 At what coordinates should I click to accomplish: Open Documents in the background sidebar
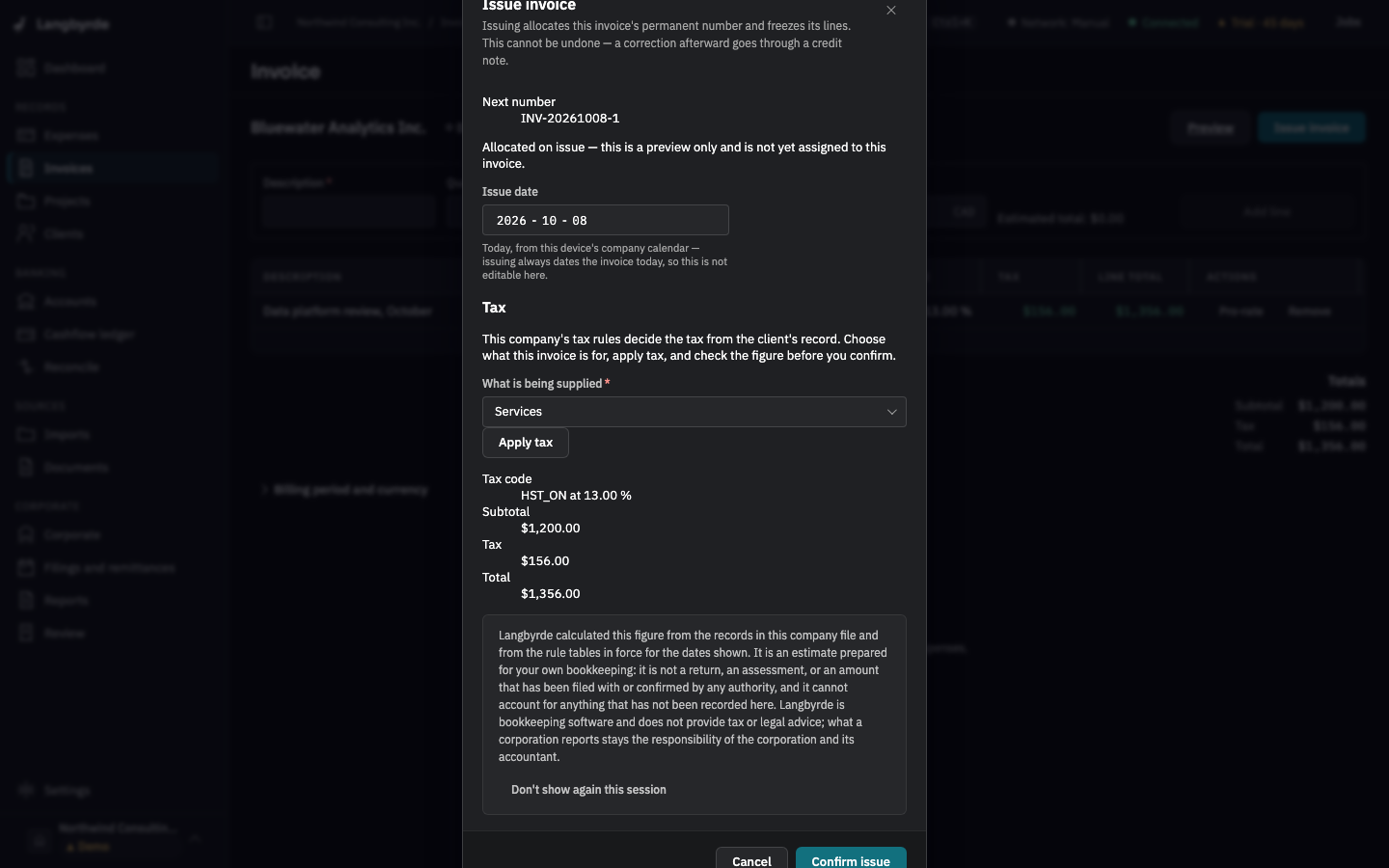(112, 468)
